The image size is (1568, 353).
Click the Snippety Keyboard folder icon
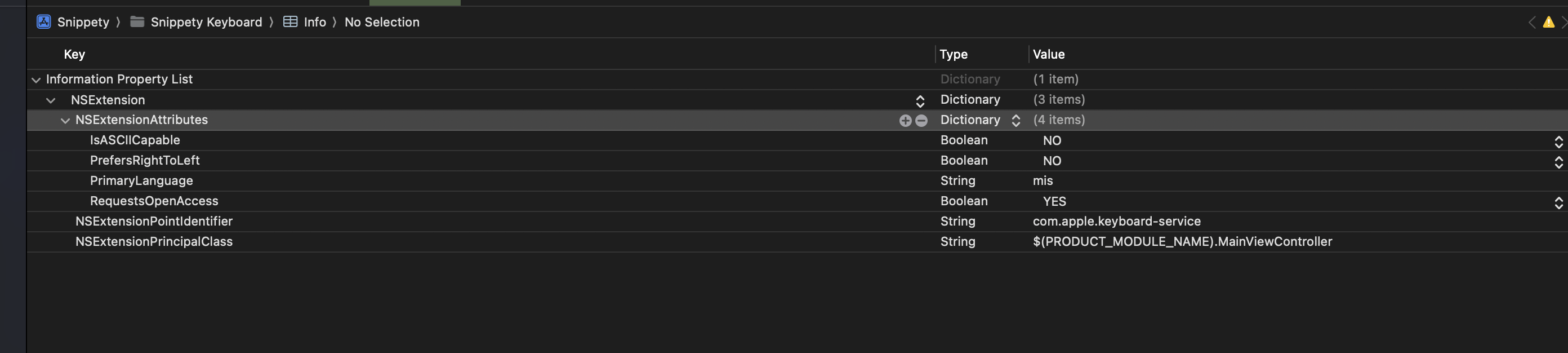point(137,22)
